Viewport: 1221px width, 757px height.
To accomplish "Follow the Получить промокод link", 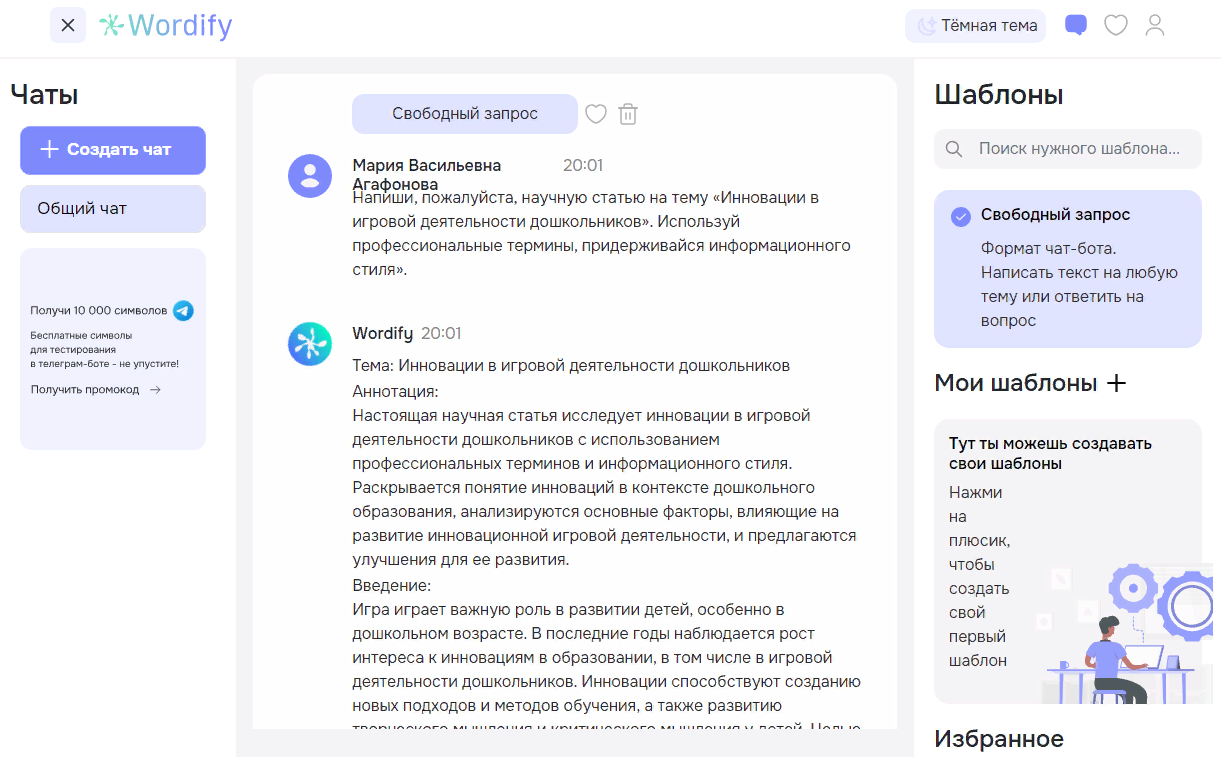I will [x=96, y=390].
